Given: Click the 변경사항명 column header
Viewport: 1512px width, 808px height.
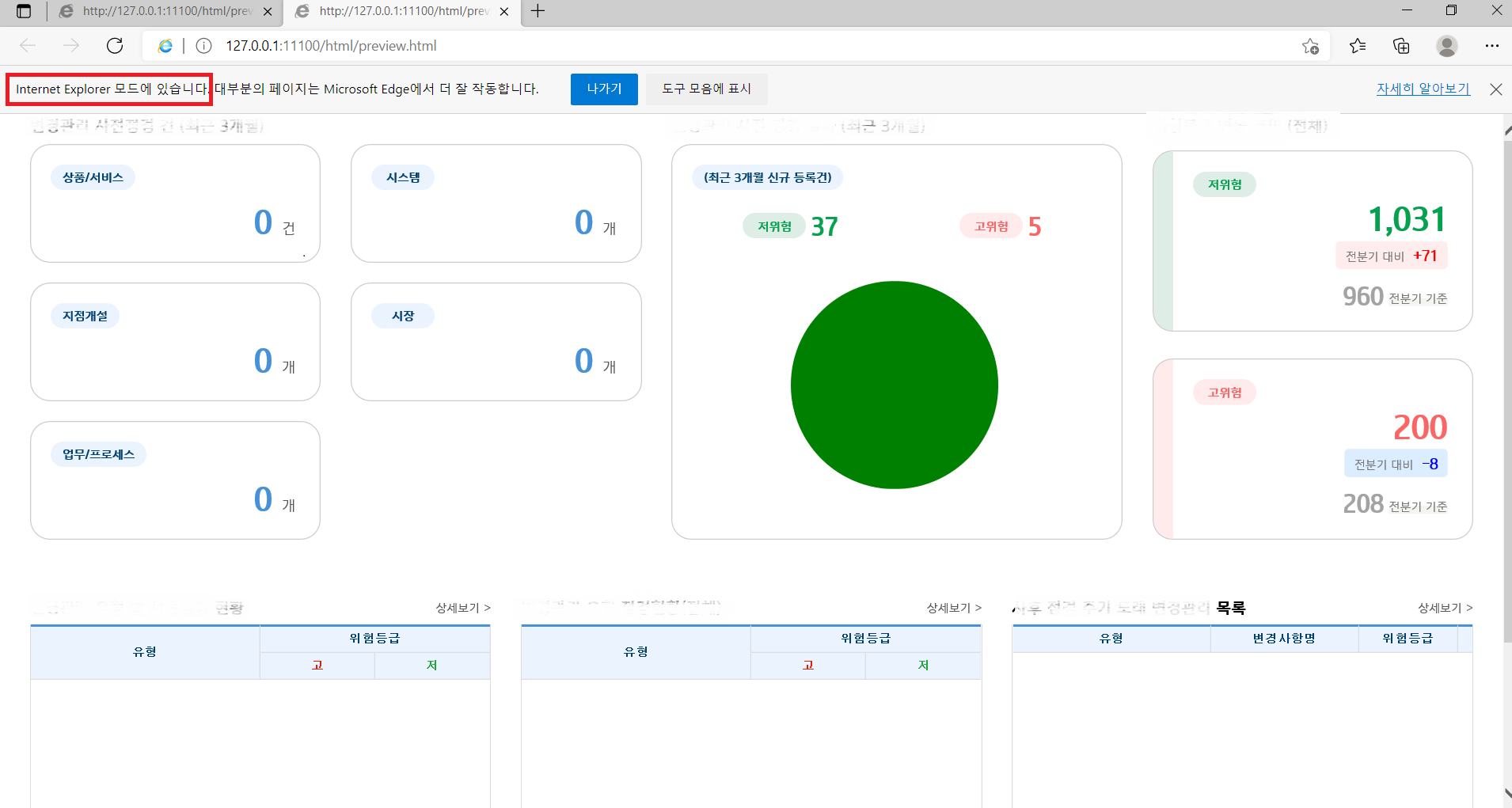Looking at the screenshot, I should pos(1284,639).
